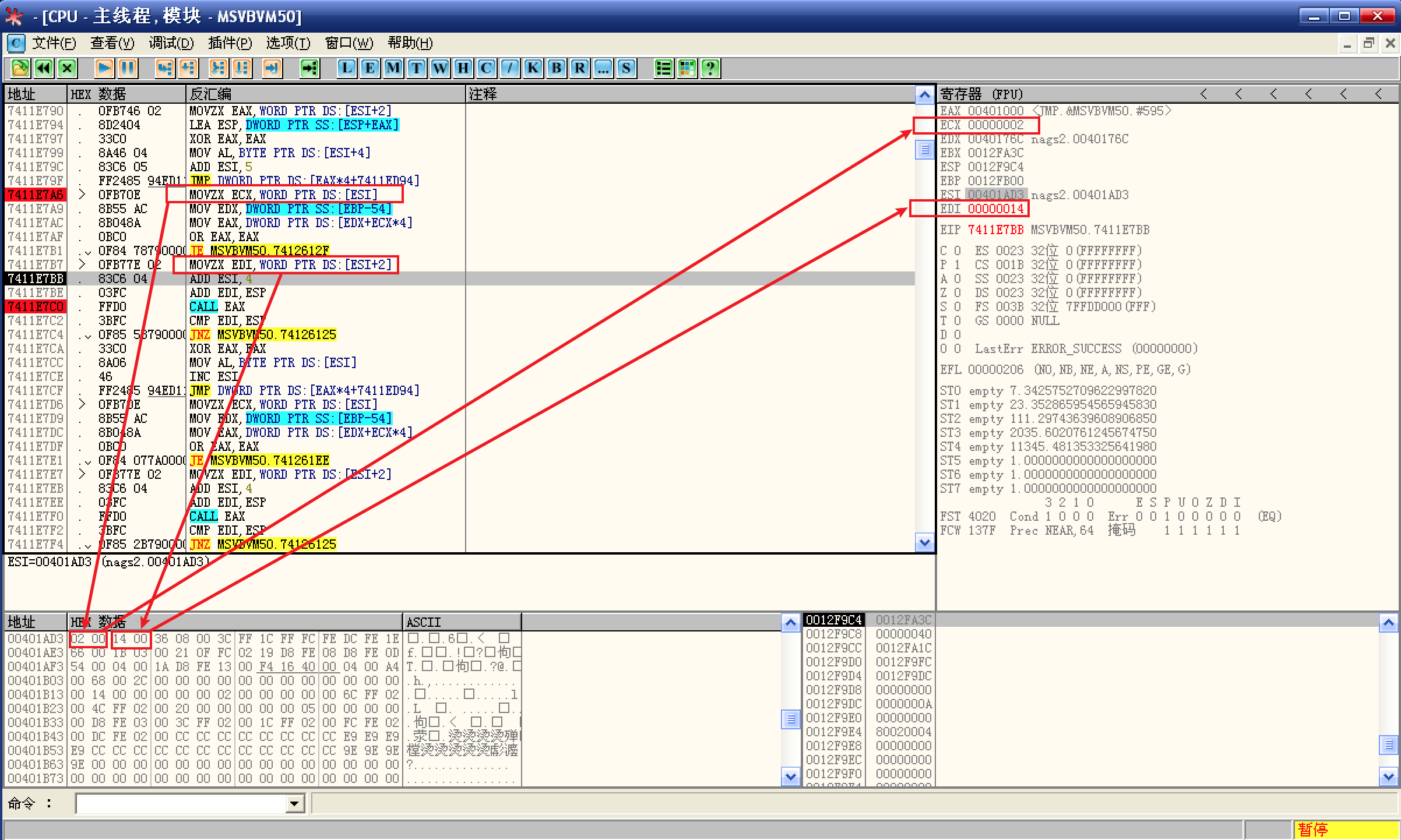The image size is (1401, 840).
Task: Expand the command input dropdown arrow
Action: [295, 804]
